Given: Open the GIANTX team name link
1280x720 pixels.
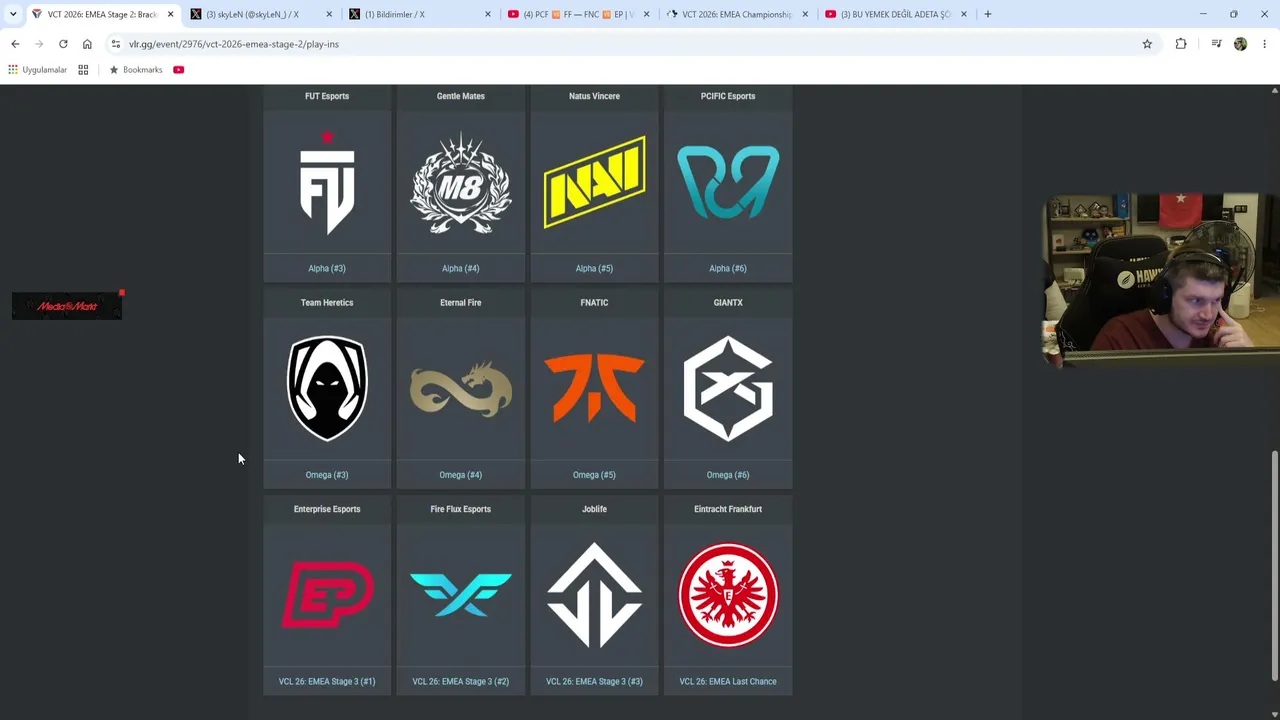Looking at the screenshot, I should (x=728, y=302).
